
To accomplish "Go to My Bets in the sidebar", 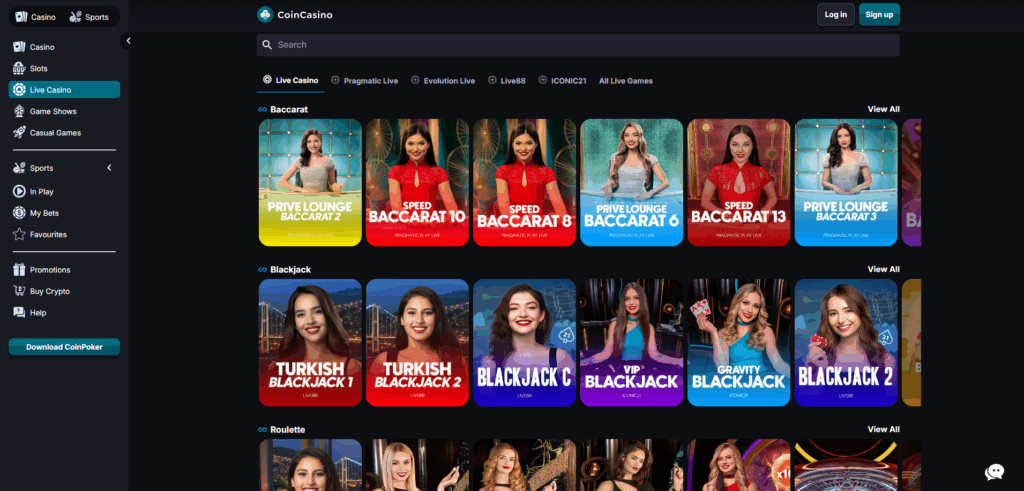I will [64, 213].
